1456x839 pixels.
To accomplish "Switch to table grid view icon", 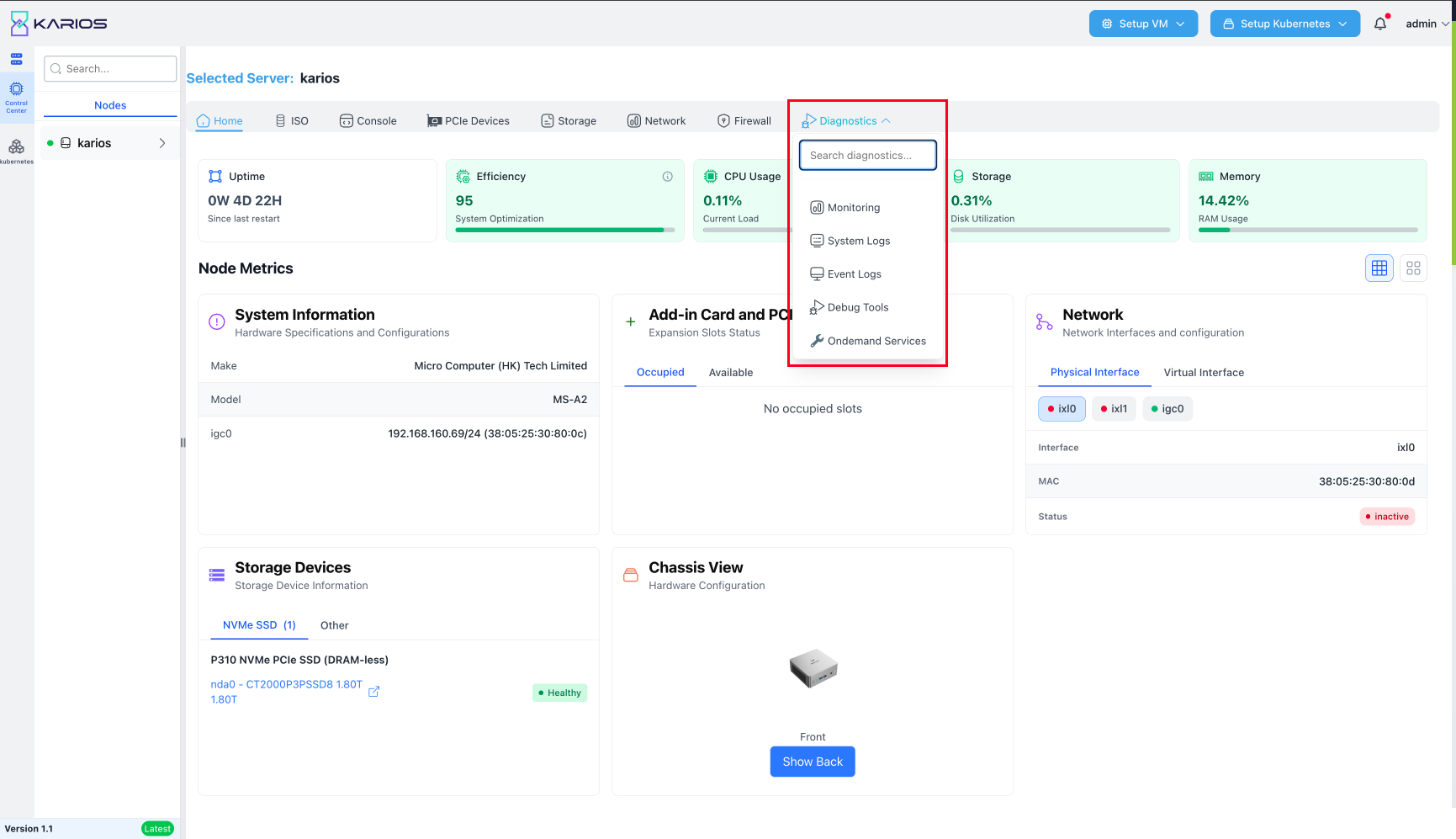I will 1379,268.
